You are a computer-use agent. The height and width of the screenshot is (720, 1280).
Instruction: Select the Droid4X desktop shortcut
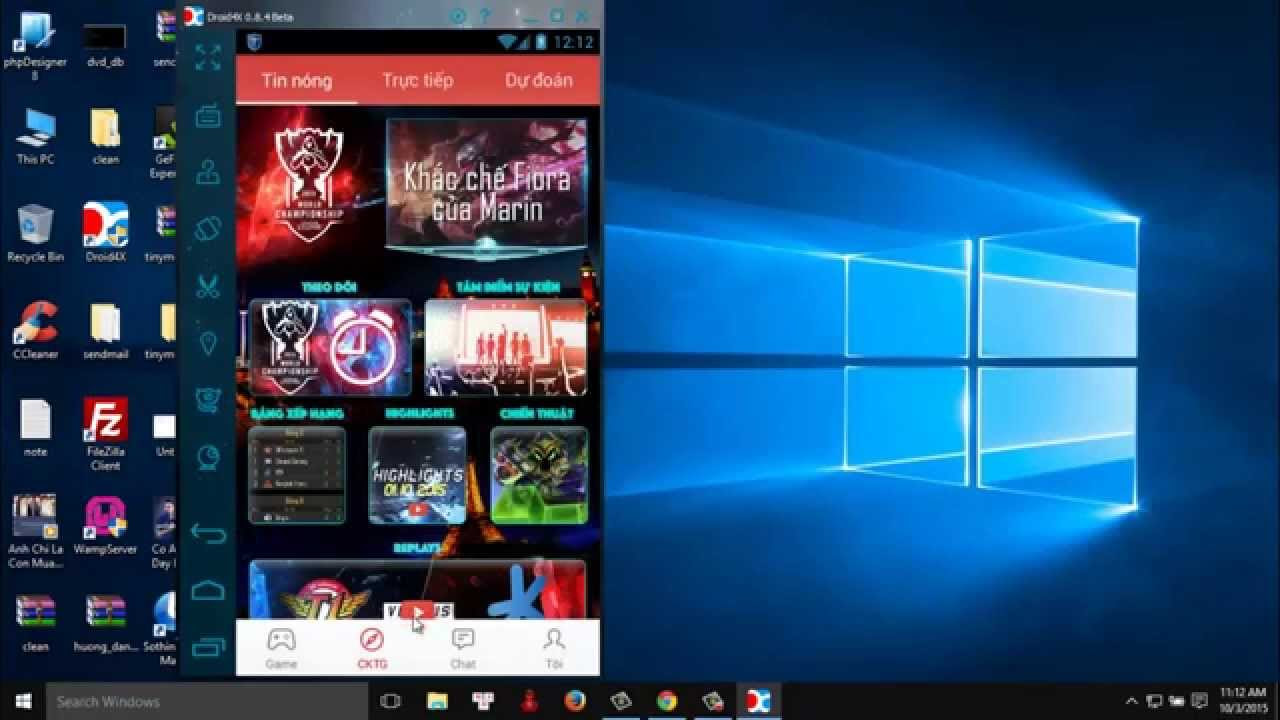tap(105, 233)
